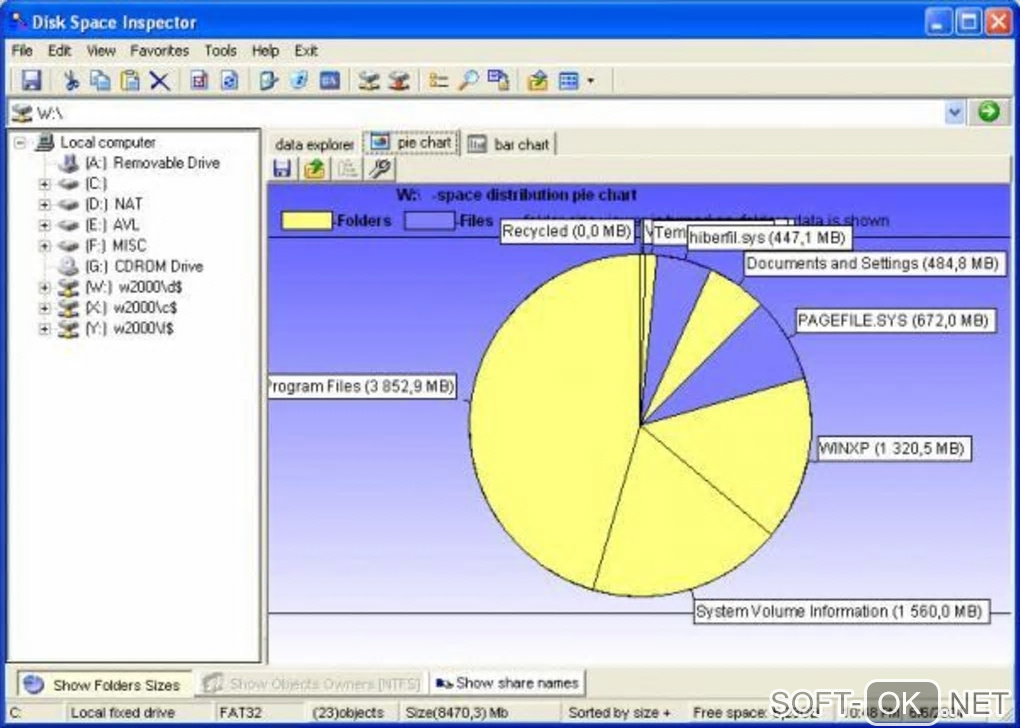The image size is (1020, 728).
Task: Click the page with arrow icon
Action: coord(268,81)
